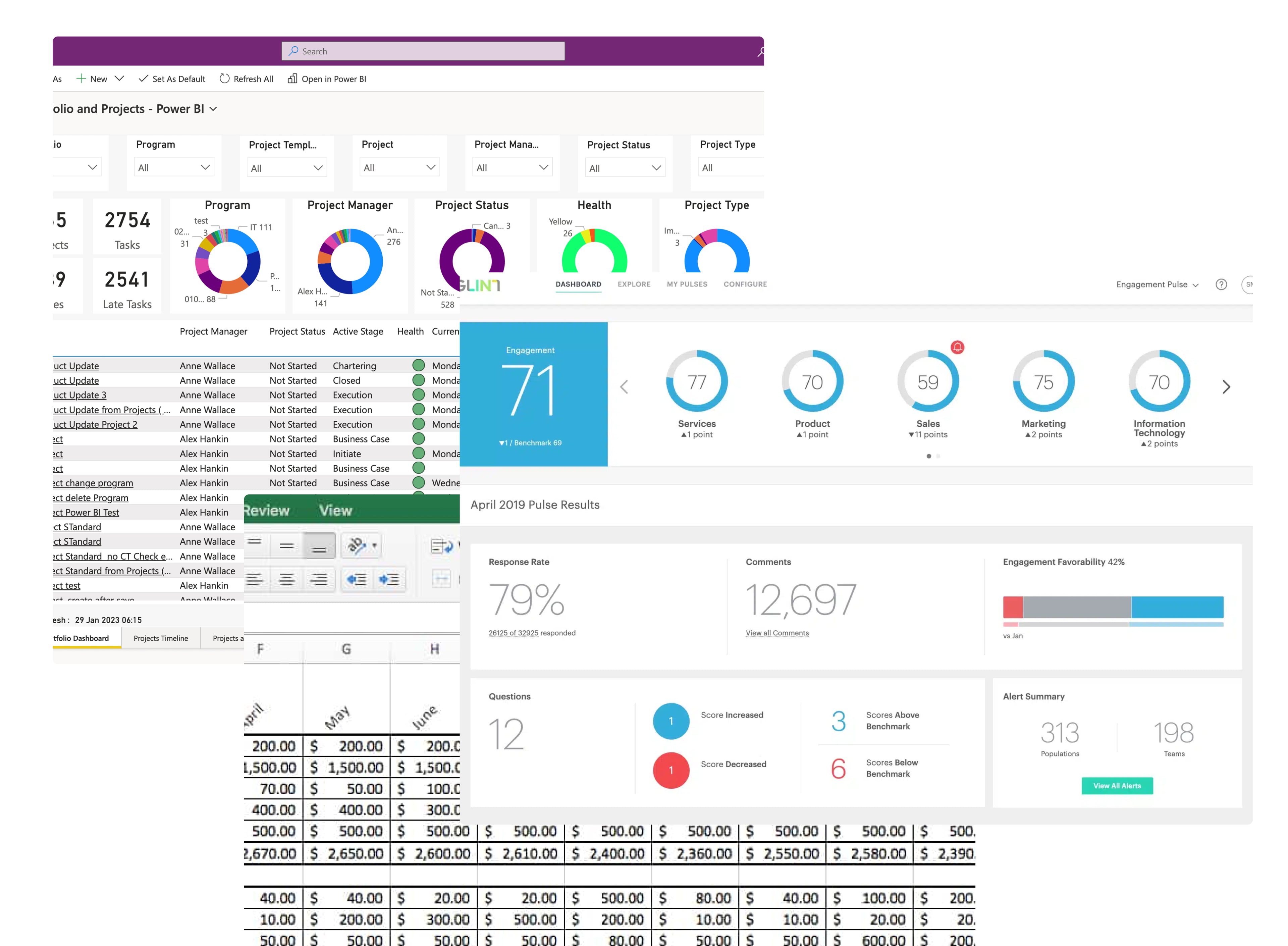Click the increase indent icon in Excel
This screenshot has width=1288, height=946.
[x=389, y=580]
